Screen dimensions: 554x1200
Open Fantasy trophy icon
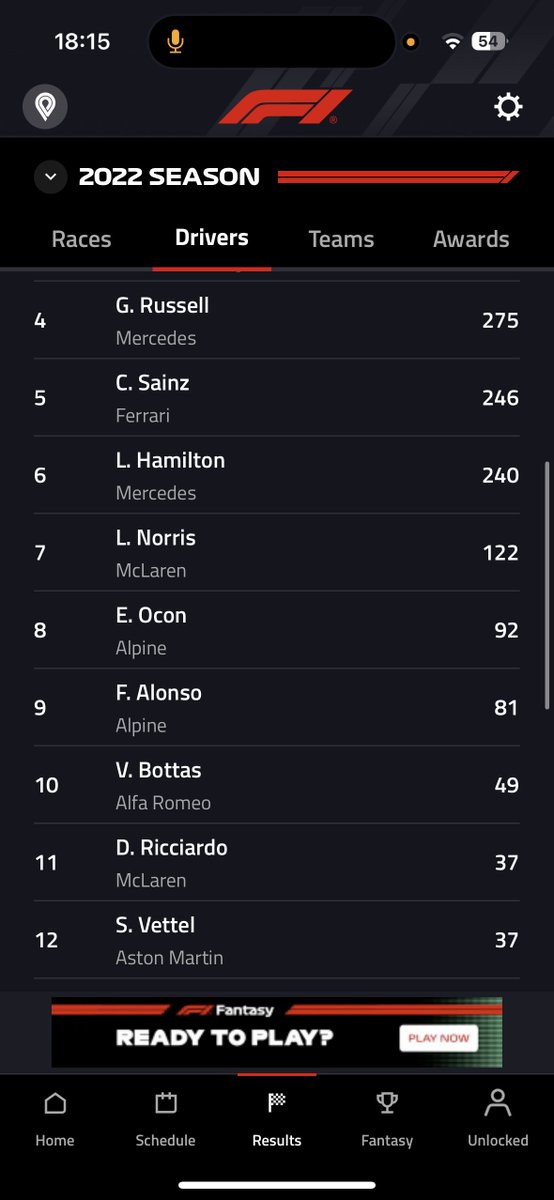point(387,1103)
